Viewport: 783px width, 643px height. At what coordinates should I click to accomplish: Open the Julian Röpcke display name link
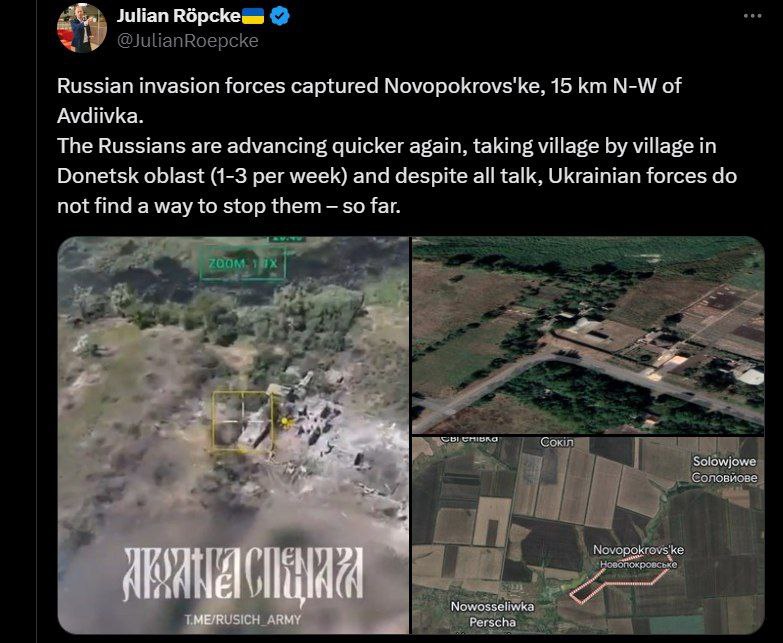tap(178, 16)
